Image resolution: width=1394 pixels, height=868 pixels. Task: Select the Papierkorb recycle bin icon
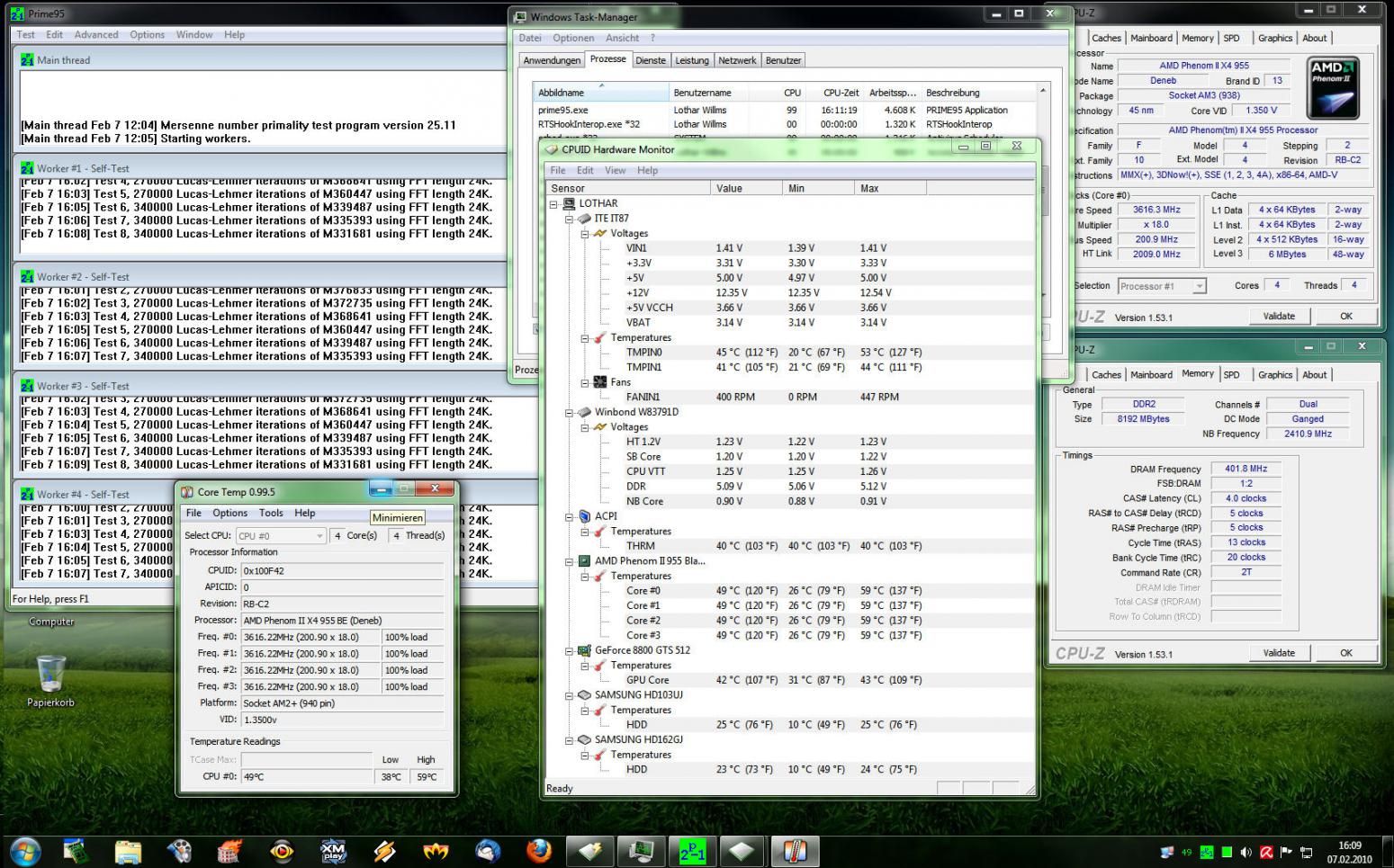50,681
